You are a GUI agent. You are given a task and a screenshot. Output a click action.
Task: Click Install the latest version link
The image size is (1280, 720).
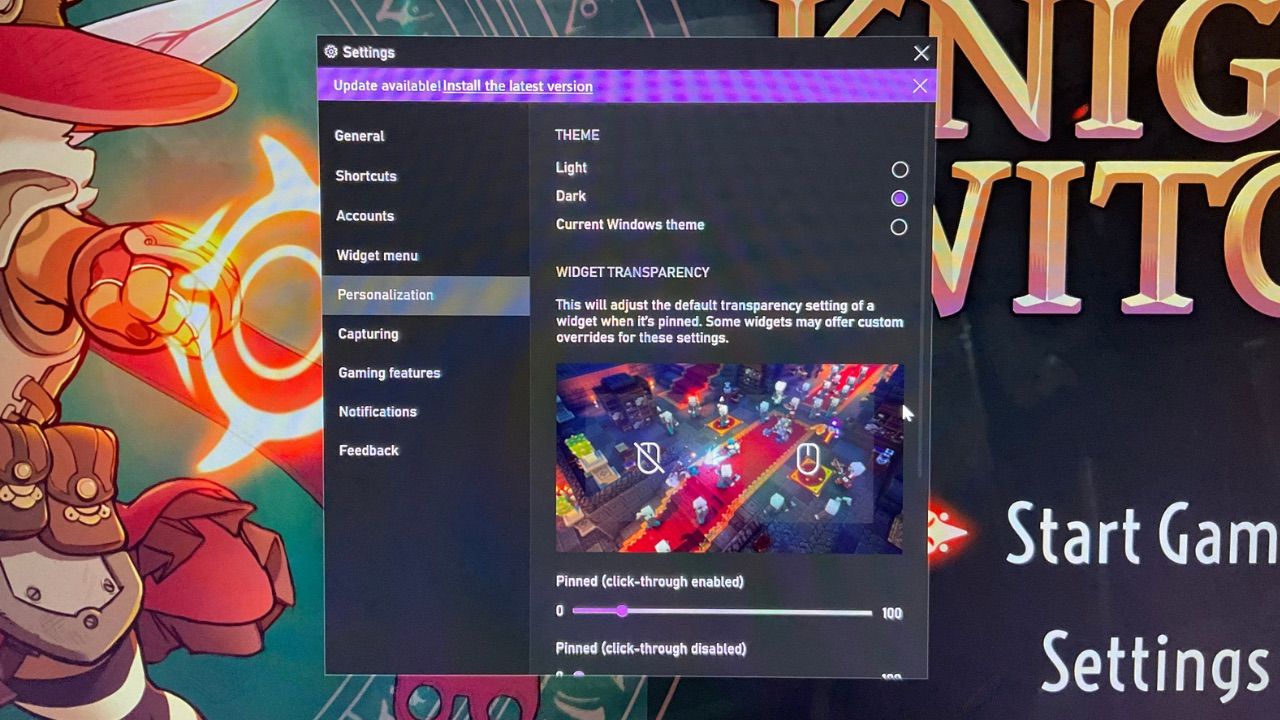pos(517,86)
